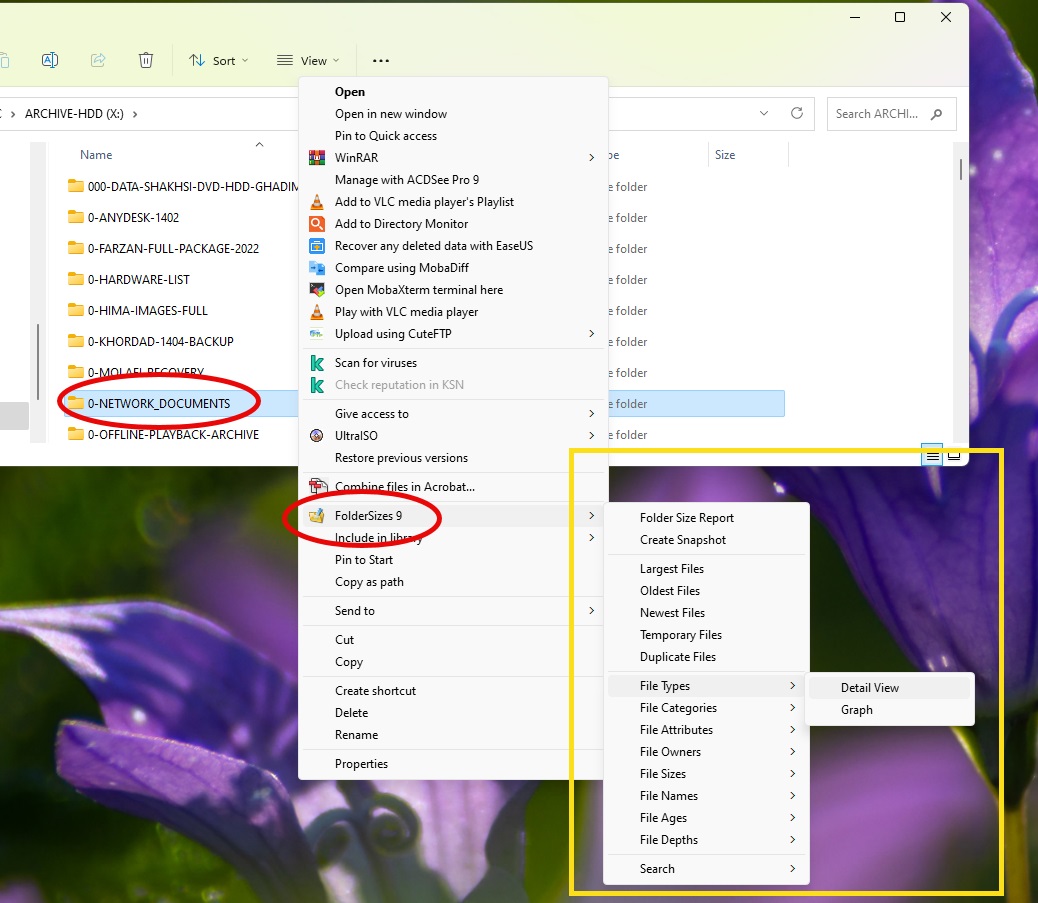The height and width of the screenshot is (903, 1038).
Task: Click the UltraISO disc icon
Action: pyautogui.click(x=317, y=436)
